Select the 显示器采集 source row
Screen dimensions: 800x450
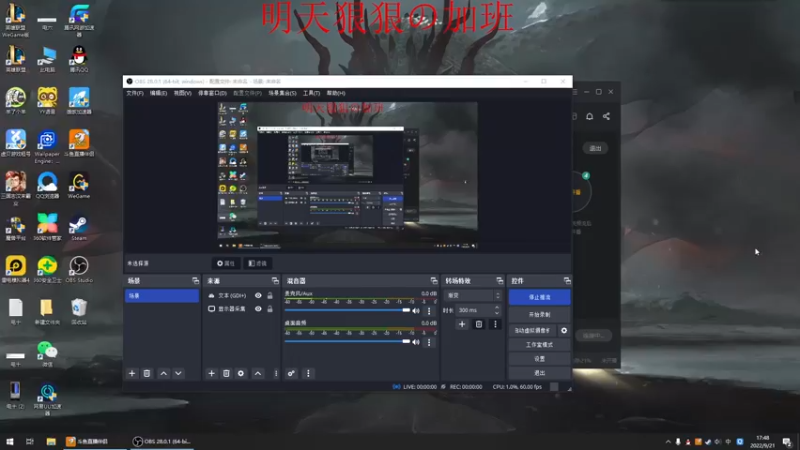coord(241,309)
